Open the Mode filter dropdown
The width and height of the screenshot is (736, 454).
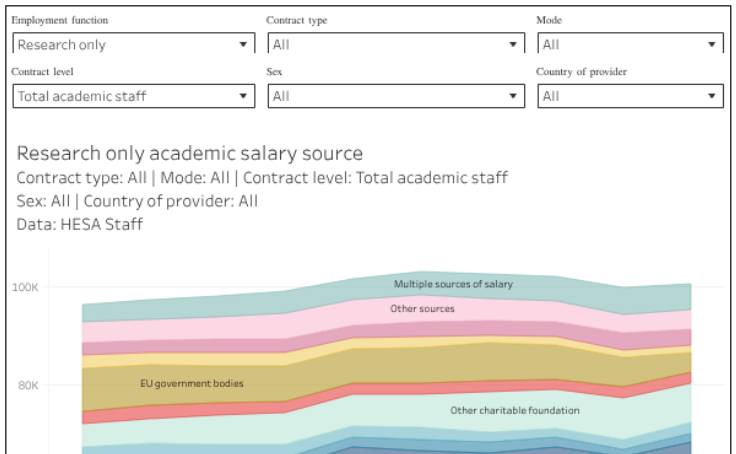630,45
